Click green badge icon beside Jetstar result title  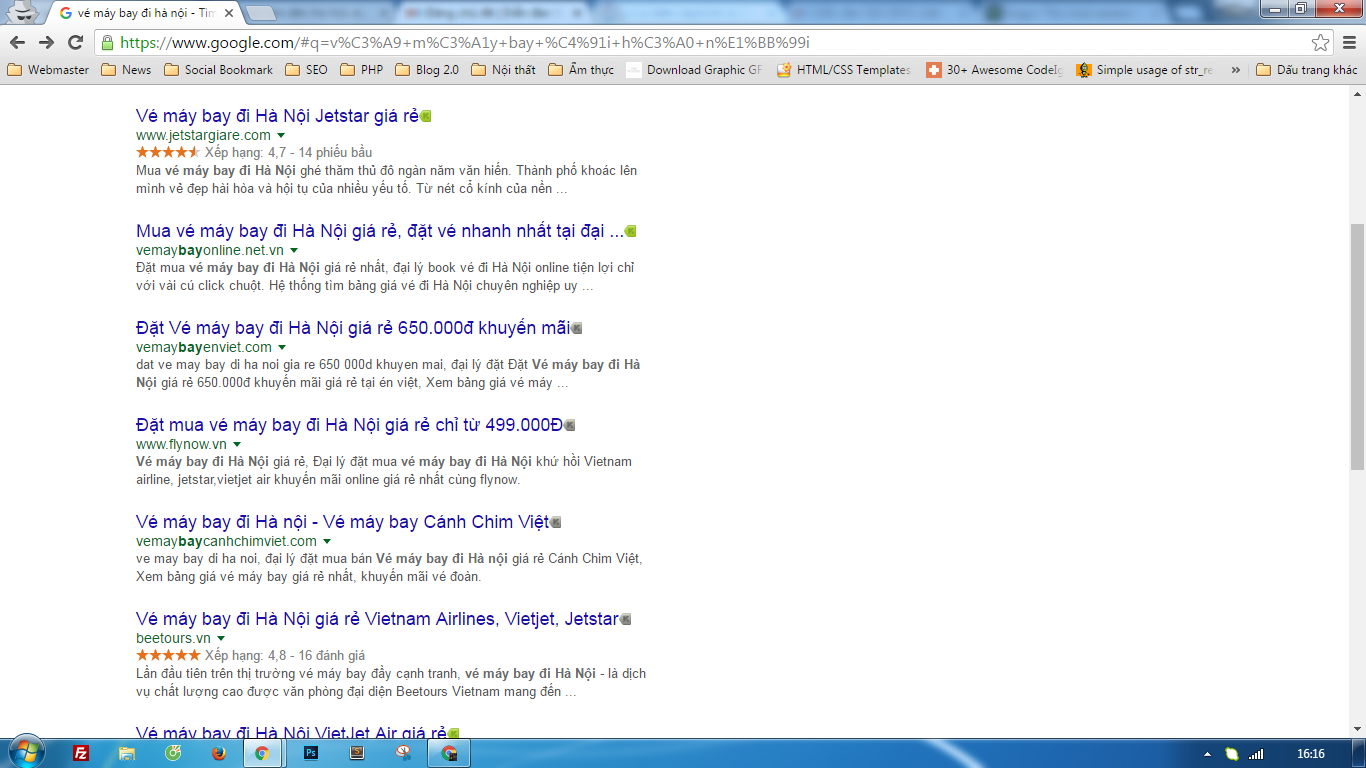(x=426, y=116)
